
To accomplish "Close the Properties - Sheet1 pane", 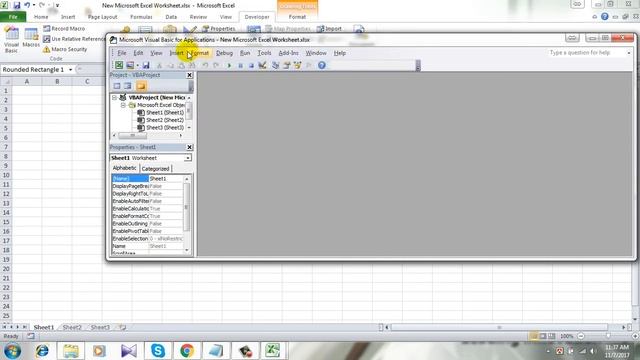I will [189, 147].
